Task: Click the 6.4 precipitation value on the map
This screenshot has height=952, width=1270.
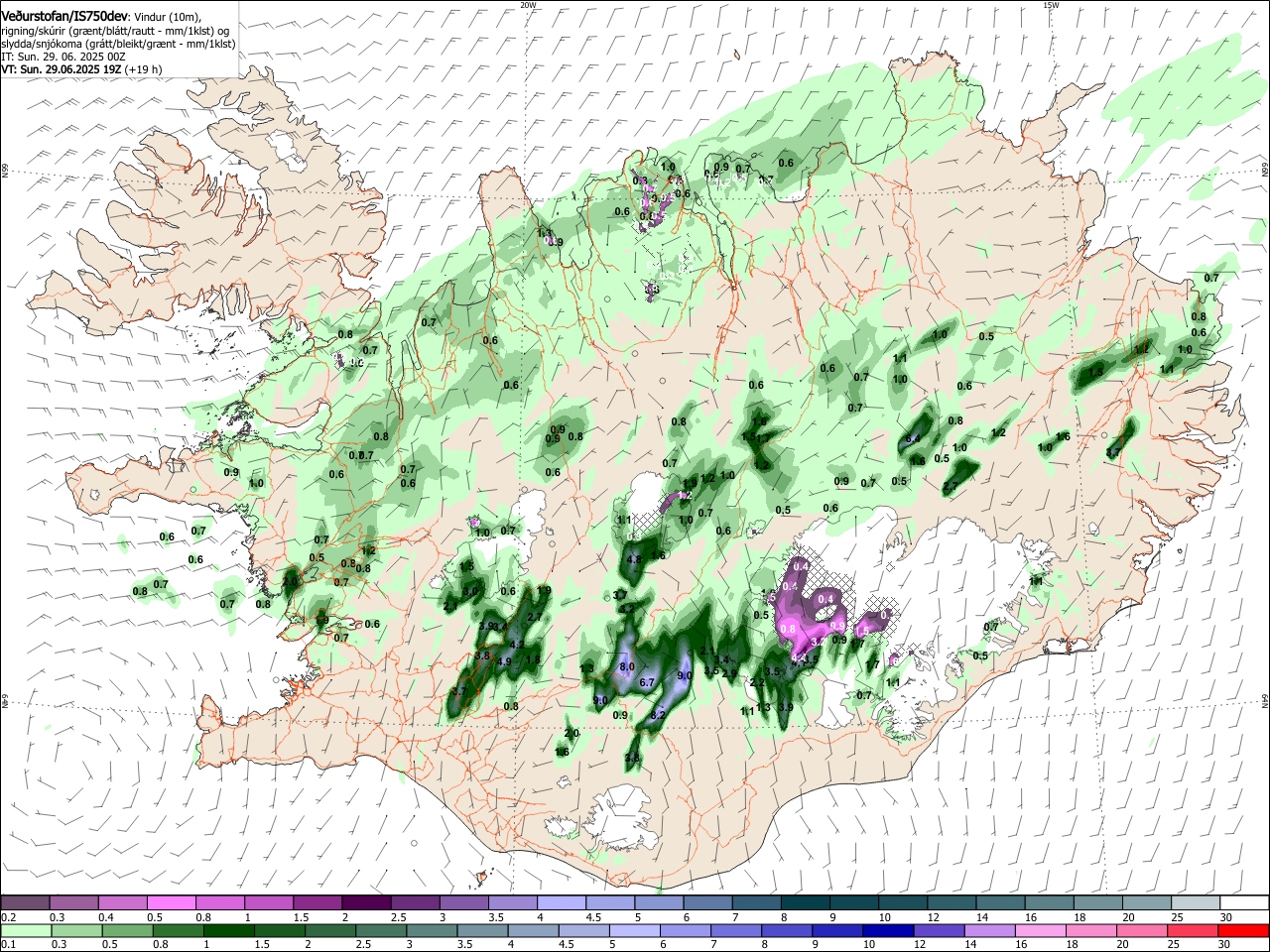Action: [914, 438]
